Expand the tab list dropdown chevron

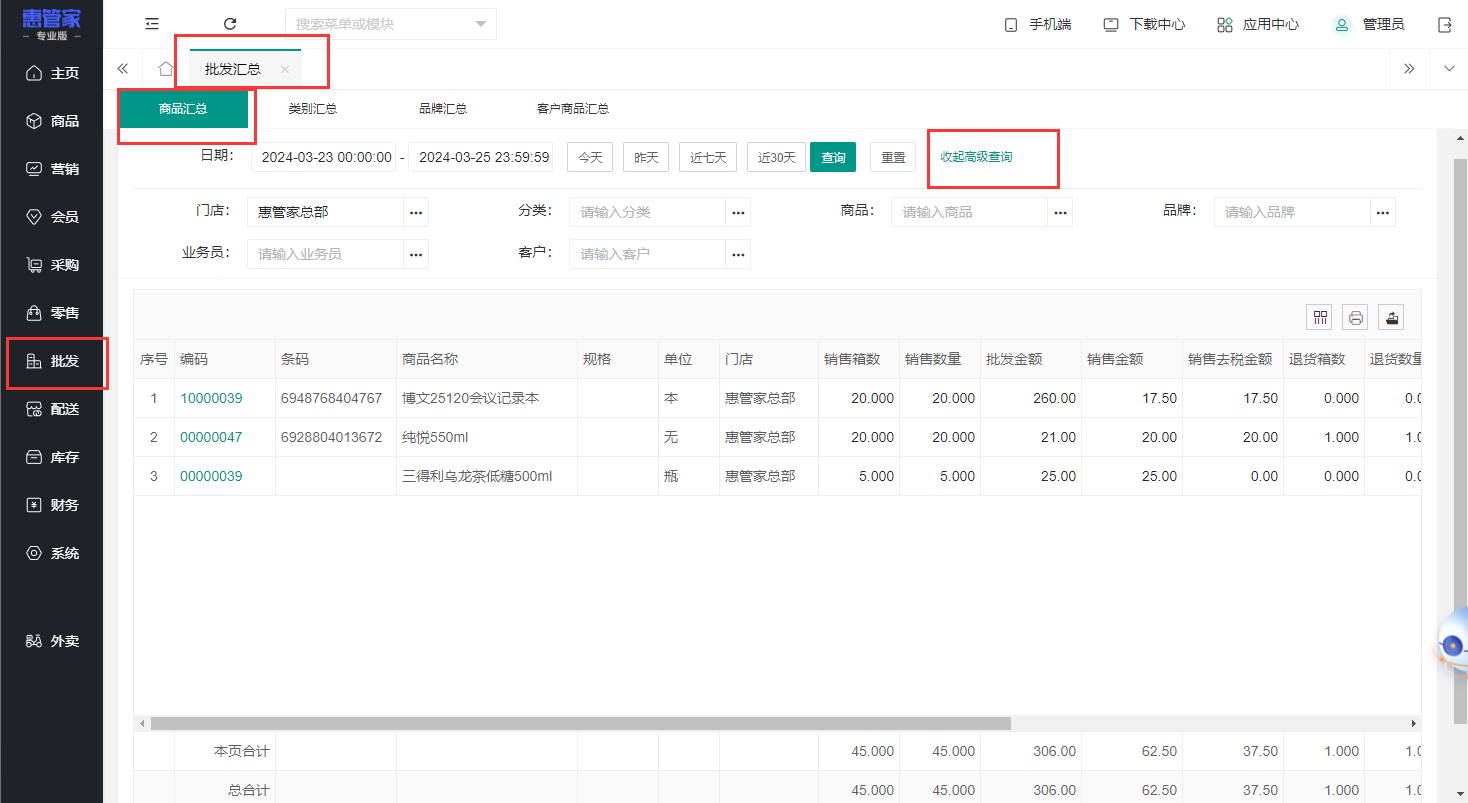(x=1449, y=69)
